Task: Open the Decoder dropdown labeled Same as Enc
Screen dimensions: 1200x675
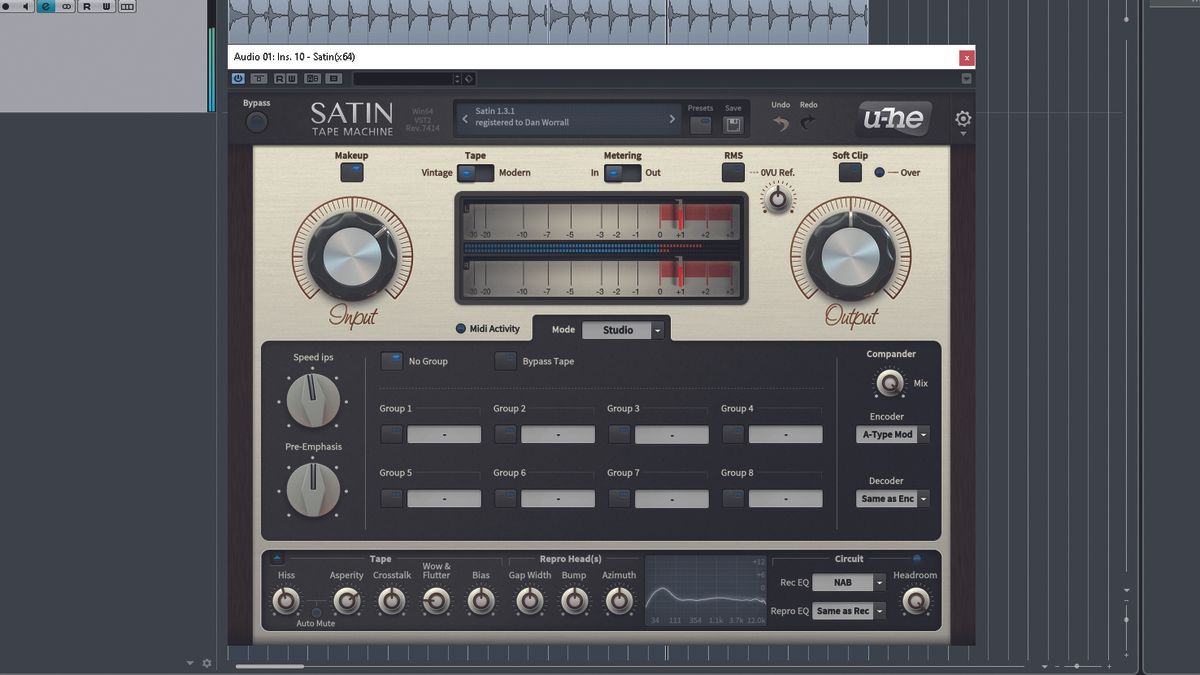Action: [891, 498]
